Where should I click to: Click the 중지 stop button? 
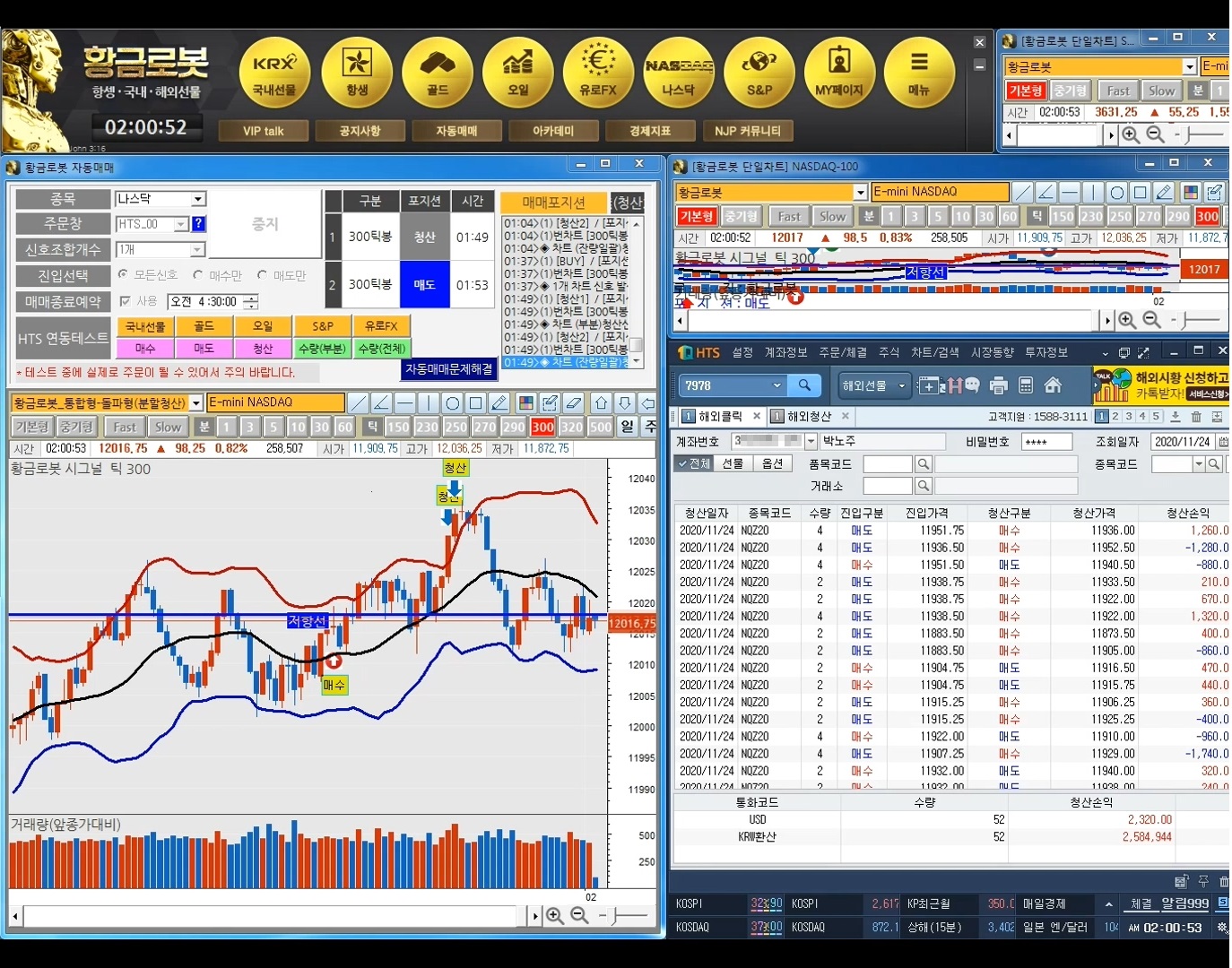point(265,224)
